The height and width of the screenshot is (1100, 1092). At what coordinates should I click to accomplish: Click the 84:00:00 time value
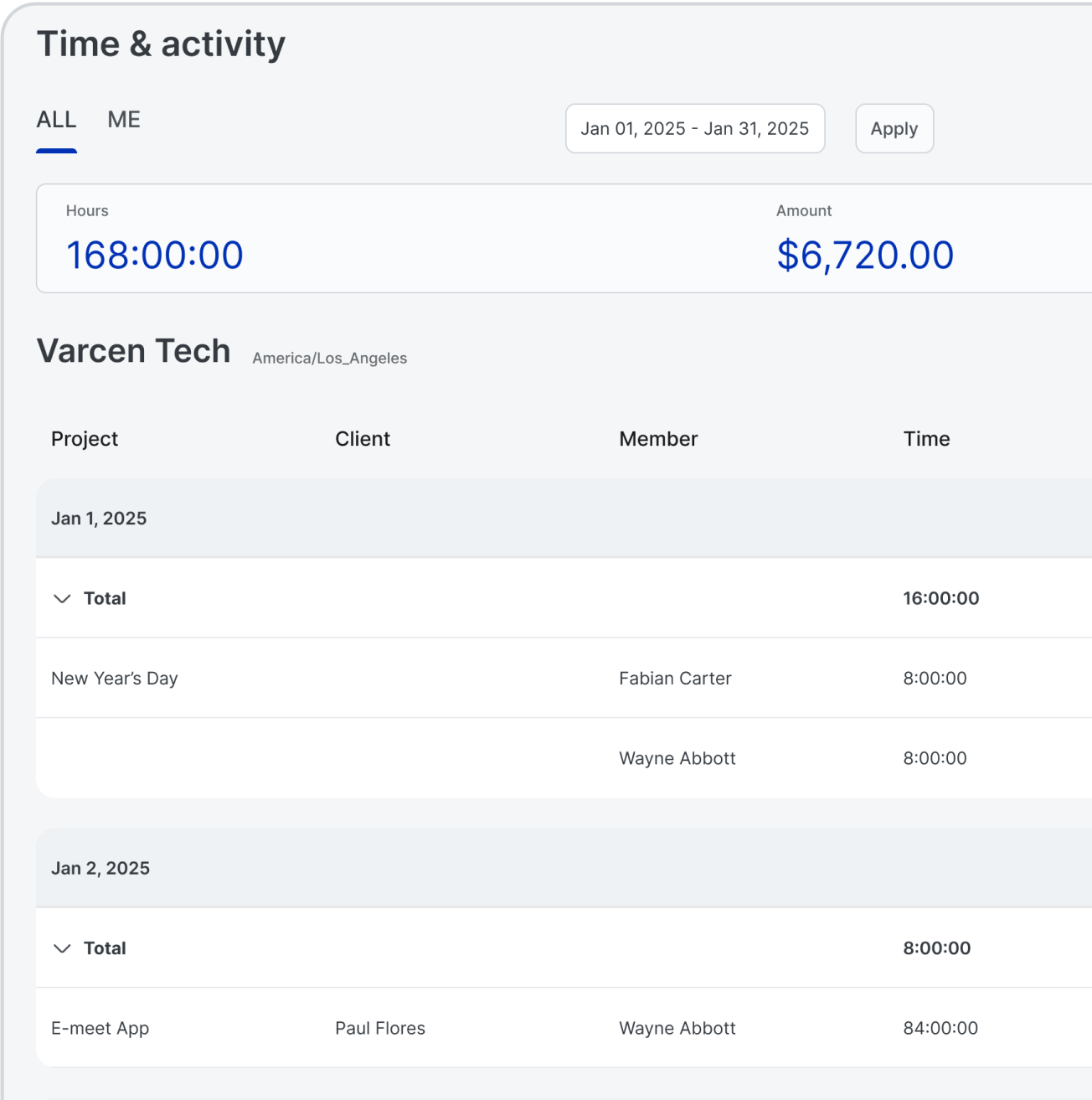click(x=940, y=1029)
